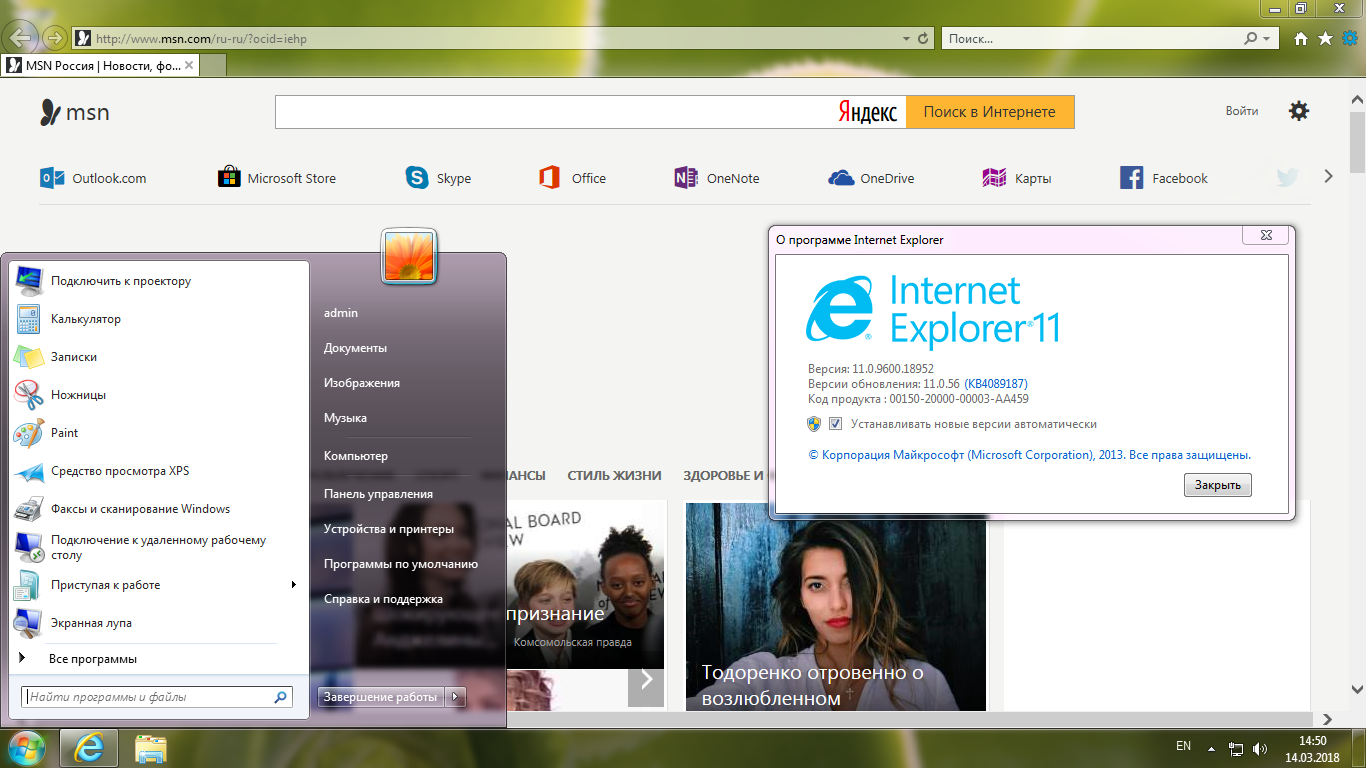
Task: Click the volume speaker tray icon
Action: 1261,748
